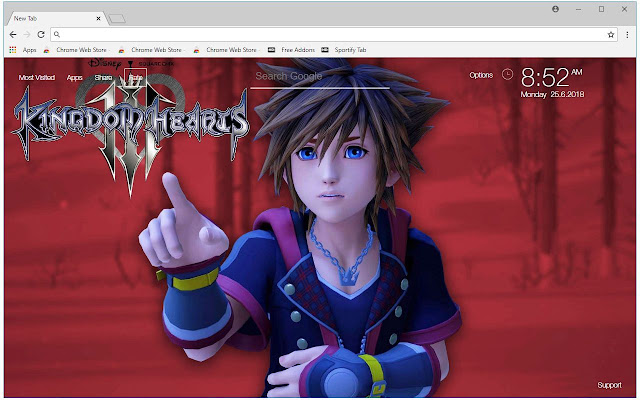Image resolution: width=640 pixels, height=400 pixels.
Task: Click the clock icon beside Options
Action: [x=507, y=74]
